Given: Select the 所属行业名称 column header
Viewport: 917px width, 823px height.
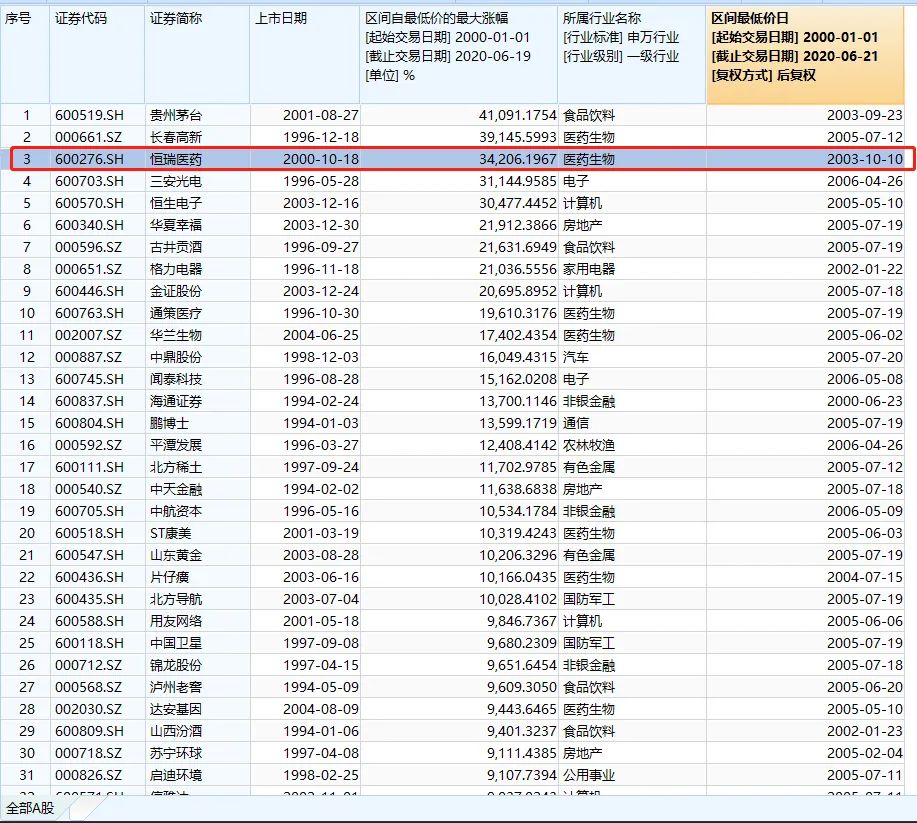Looking at the screenshot, I should coord(602,18).
